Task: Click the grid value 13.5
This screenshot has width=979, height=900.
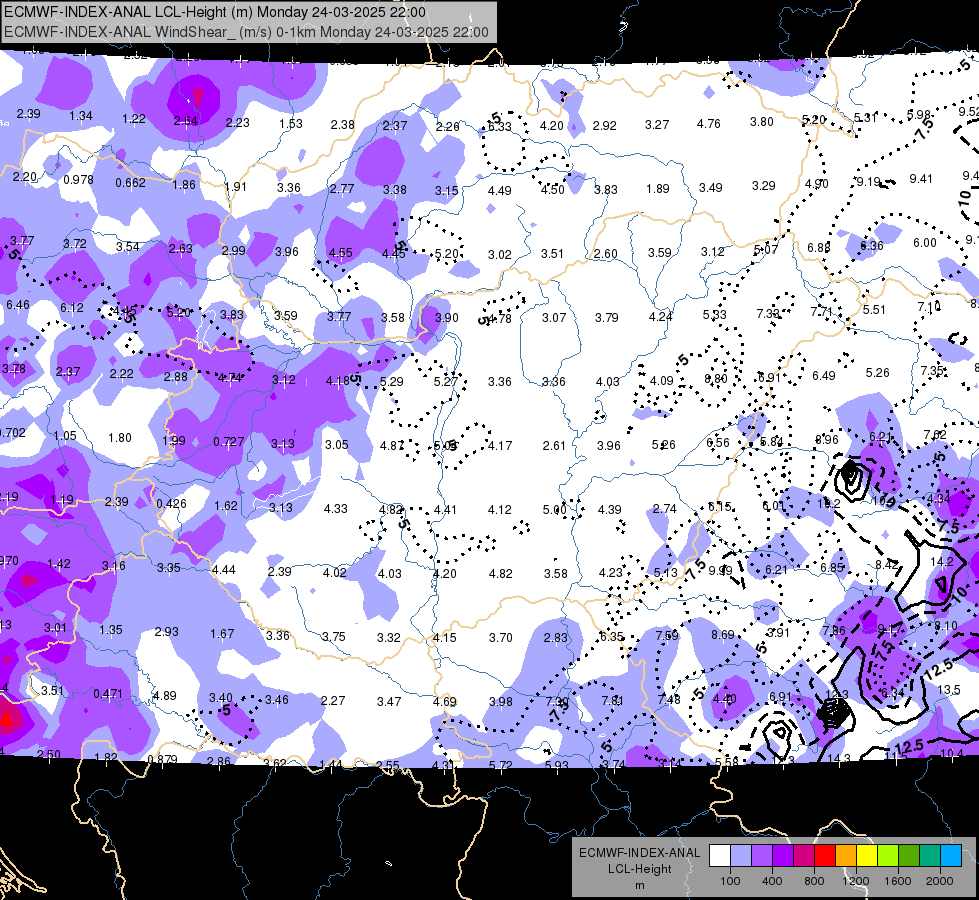Action: pyautogui.click(x=949, y=690)
